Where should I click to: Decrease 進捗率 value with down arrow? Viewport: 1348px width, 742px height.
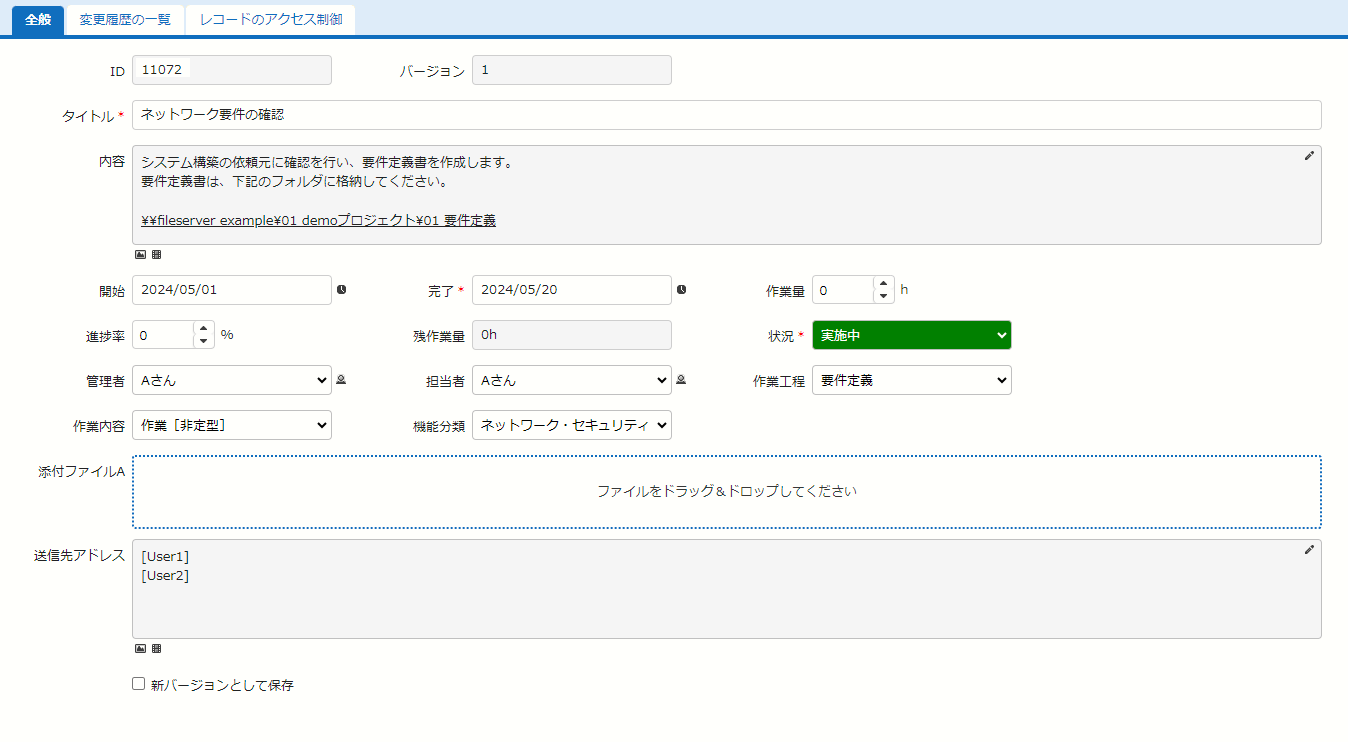click(x=203, y=341)
